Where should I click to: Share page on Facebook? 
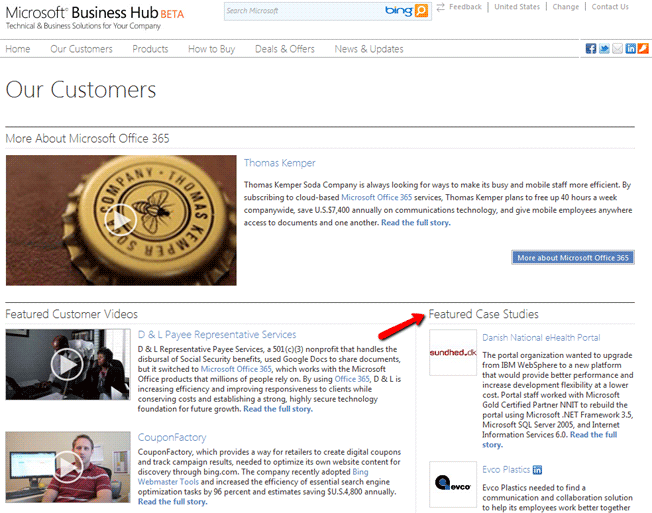590,49
